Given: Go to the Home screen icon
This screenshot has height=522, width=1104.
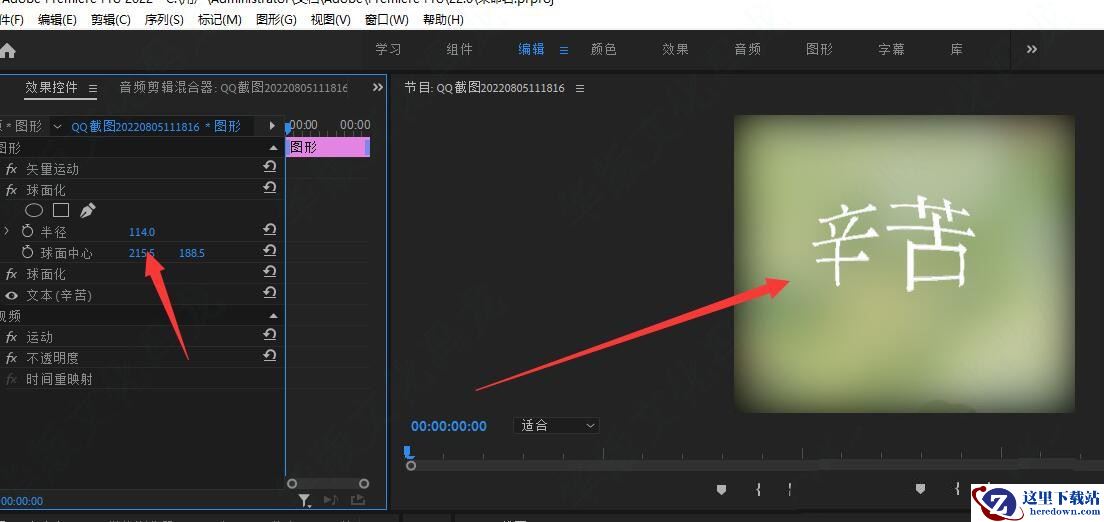Looking at the screenshot, I should coord(6,51).
